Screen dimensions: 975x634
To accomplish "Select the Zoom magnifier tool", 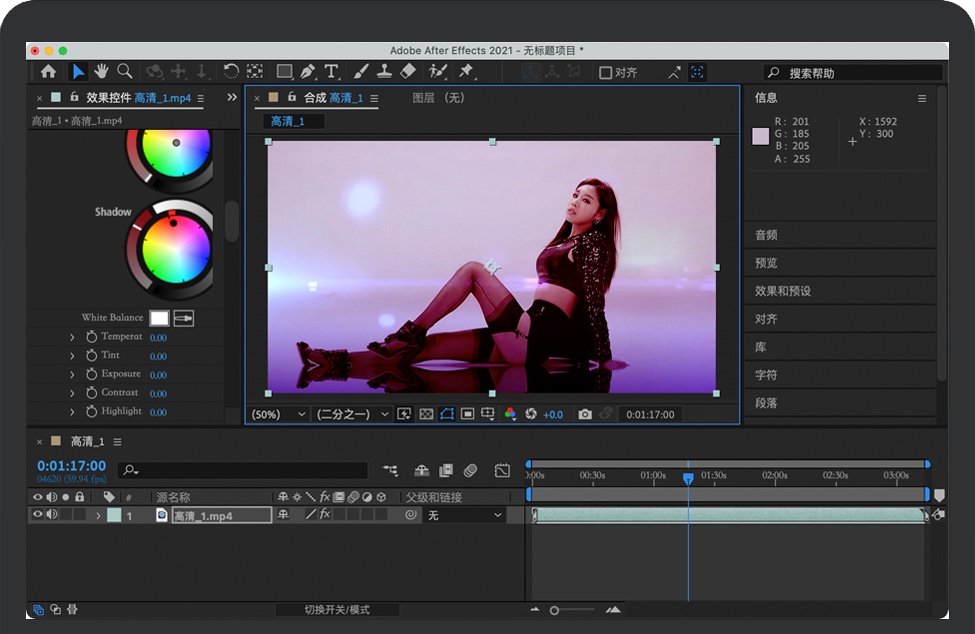I will coord(125,71).
